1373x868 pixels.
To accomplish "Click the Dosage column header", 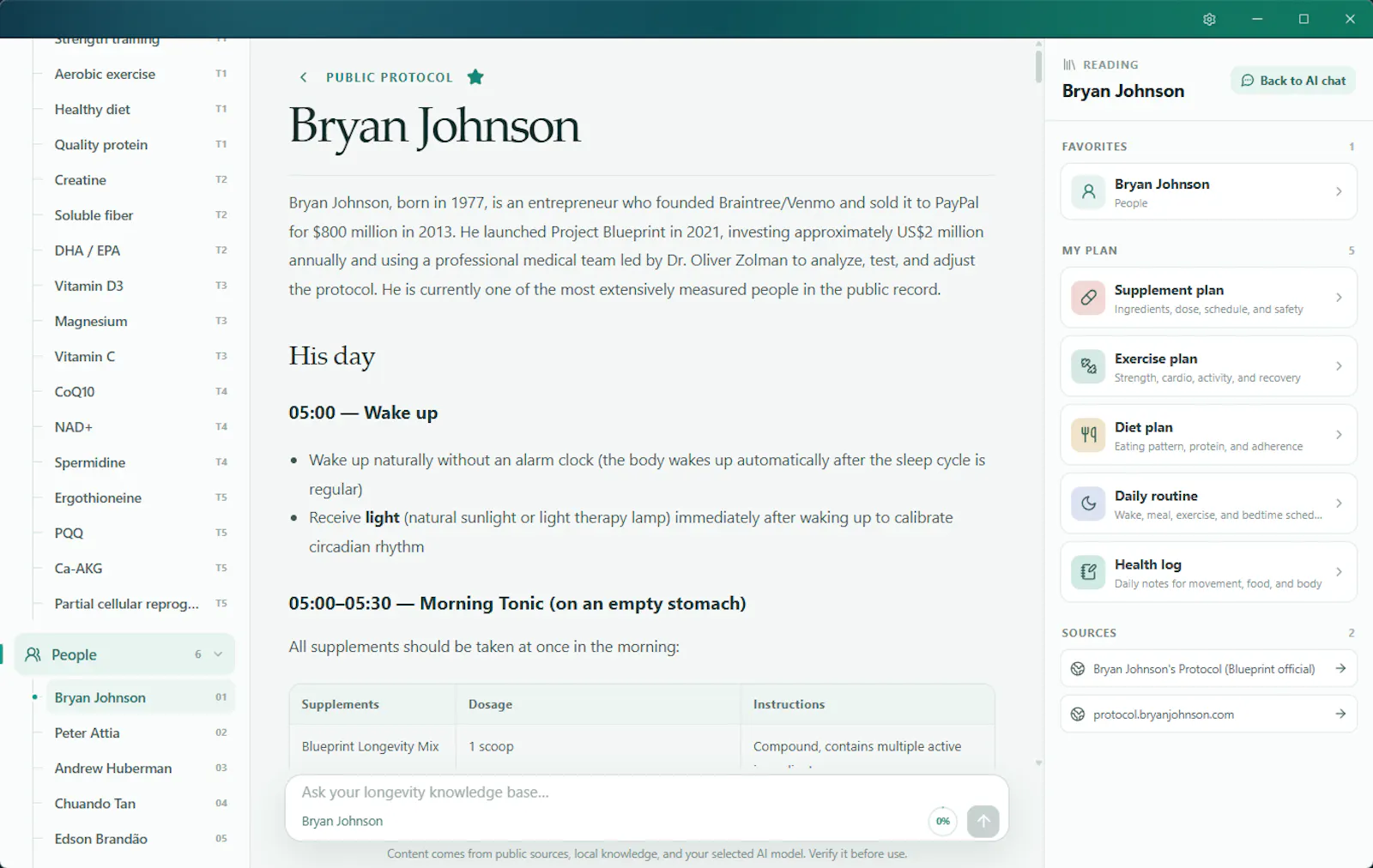I will click(x=598, y=704).
